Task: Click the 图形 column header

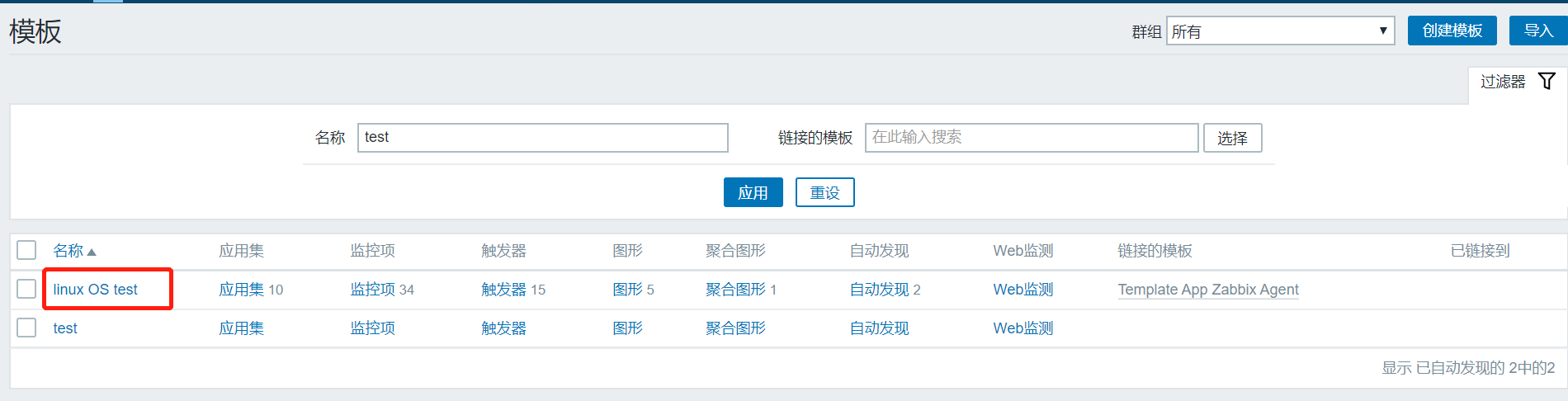Action: [627, 251]
